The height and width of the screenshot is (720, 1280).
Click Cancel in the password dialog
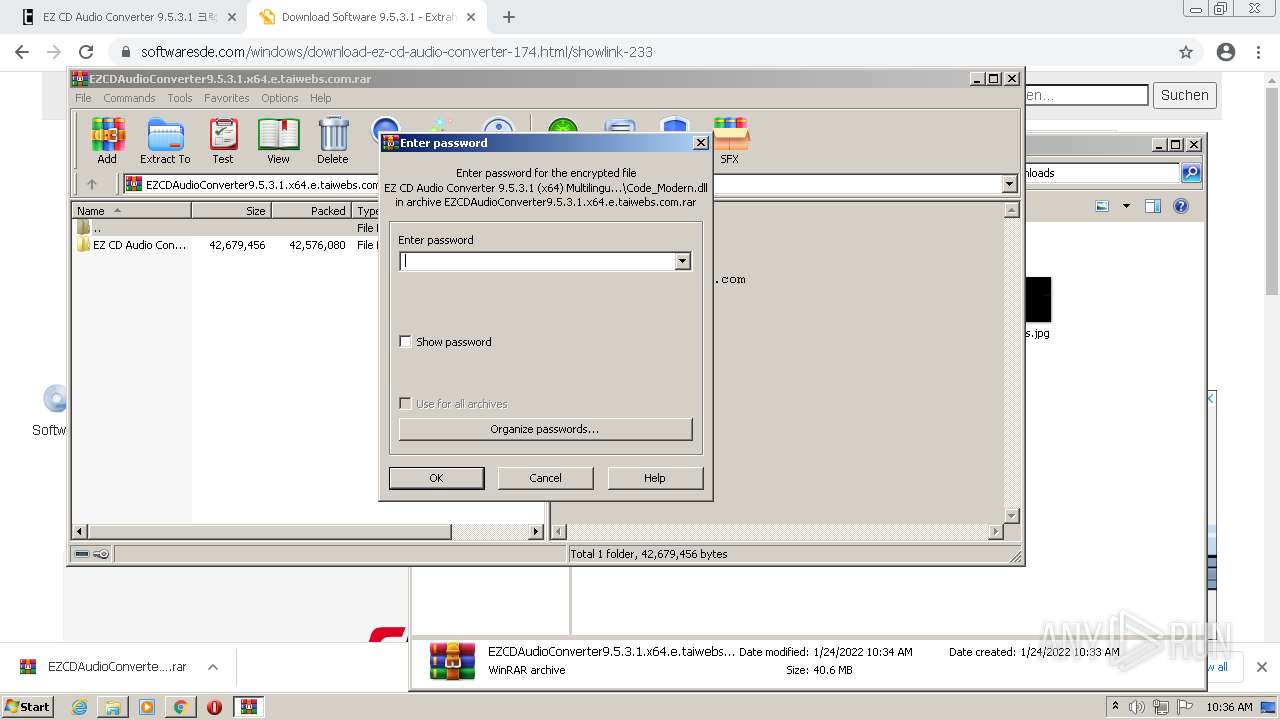tap(545, 478)
